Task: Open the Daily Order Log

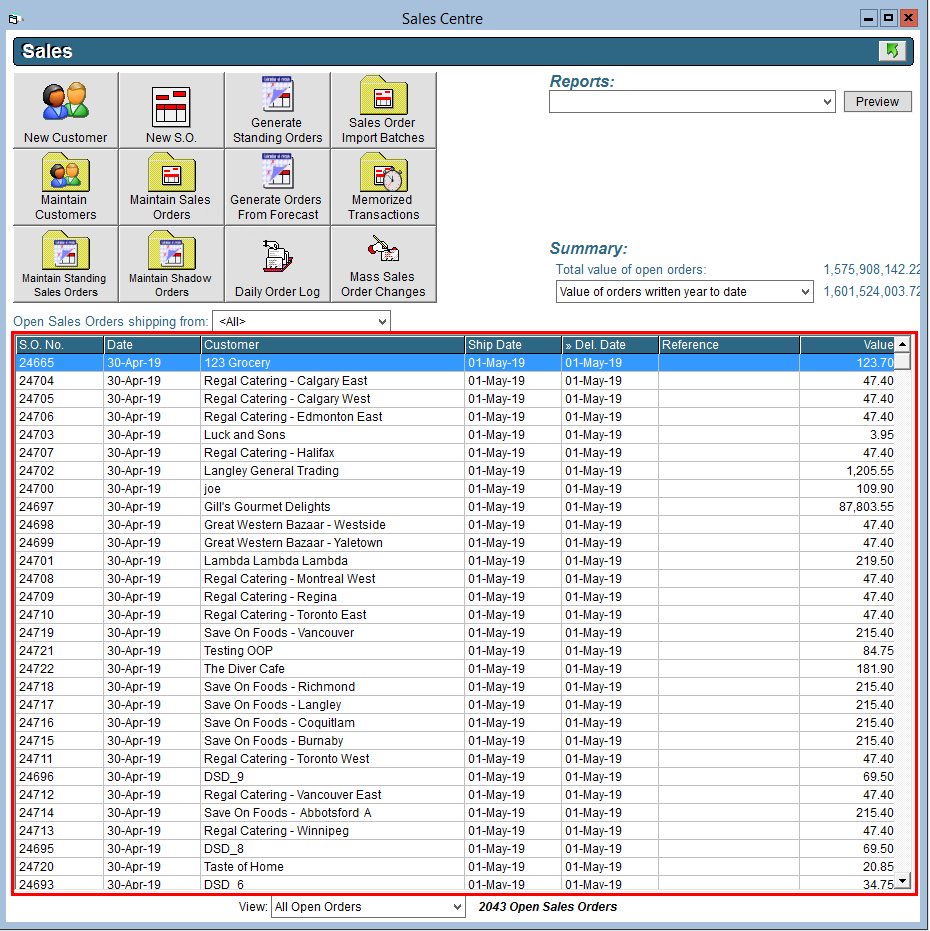Action: click(x=277, y=264)
